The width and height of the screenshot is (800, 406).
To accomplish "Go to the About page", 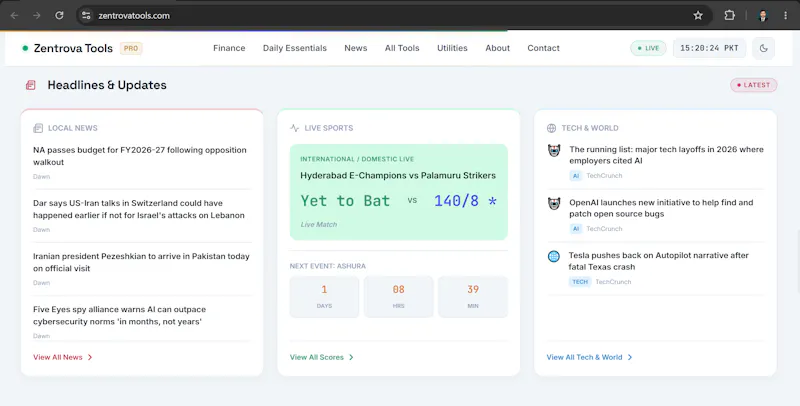I will click(x=497, y=48).
